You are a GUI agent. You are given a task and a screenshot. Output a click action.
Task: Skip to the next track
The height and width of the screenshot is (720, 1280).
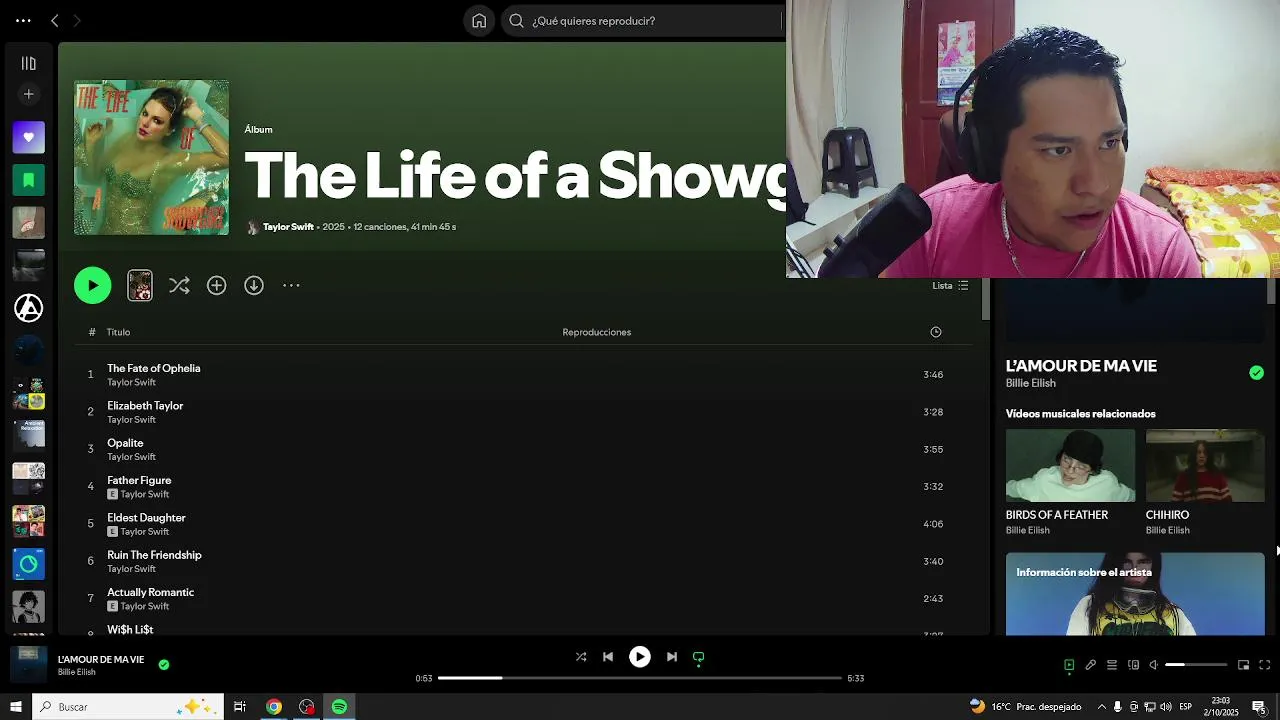(x=672, y=657)
